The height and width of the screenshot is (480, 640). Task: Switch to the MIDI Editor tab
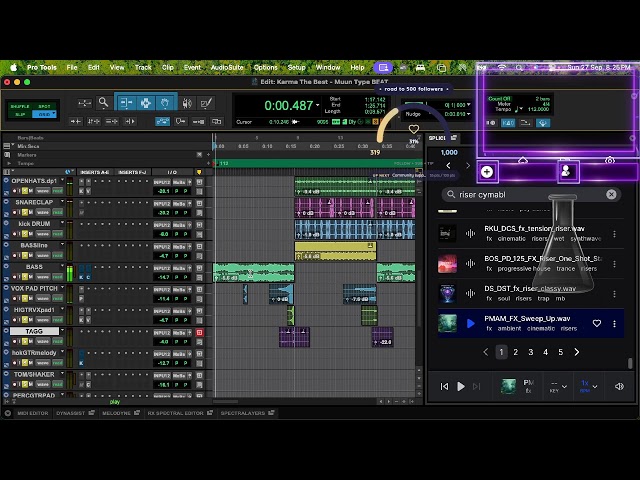coord(33,413)
